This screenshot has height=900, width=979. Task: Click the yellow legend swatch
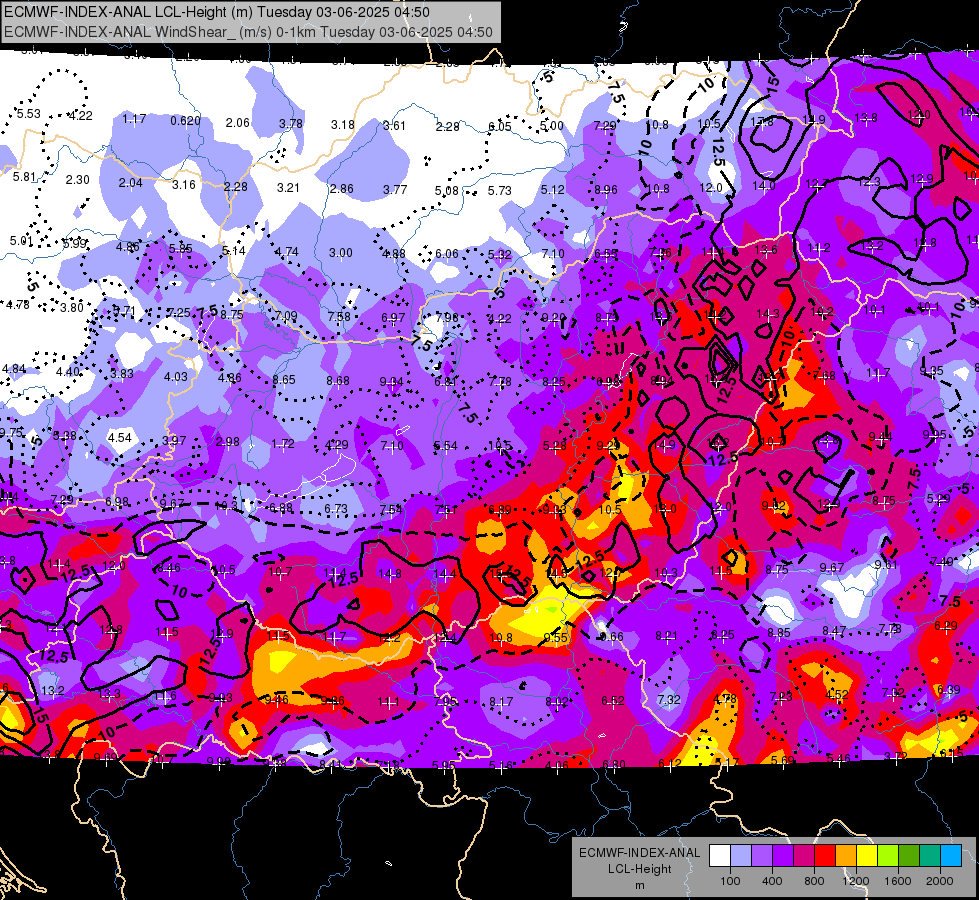pos(867,856)
